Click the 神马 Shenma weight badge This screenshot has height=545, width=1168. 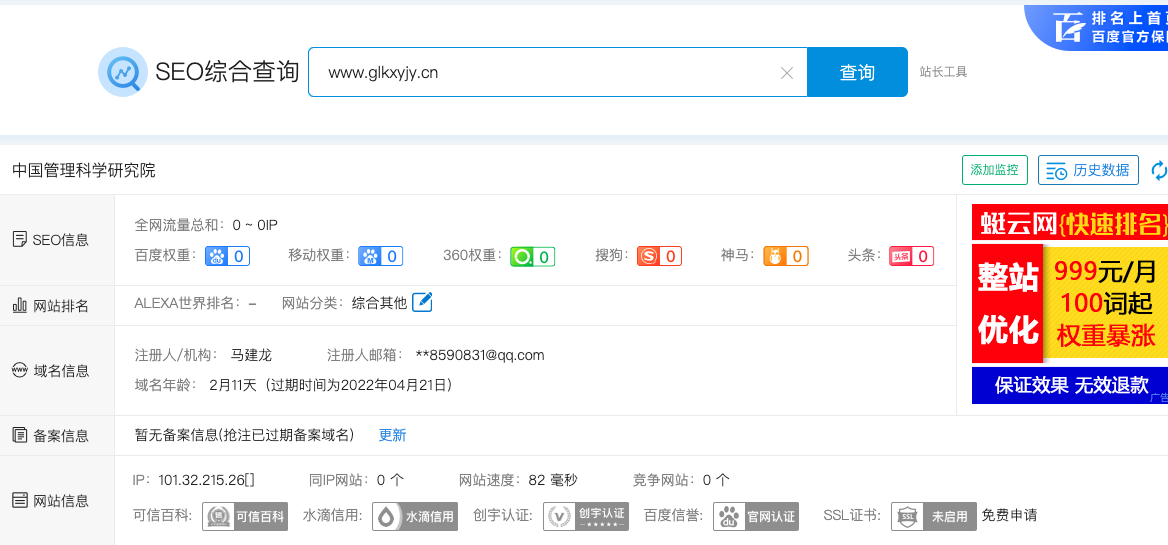786,257
